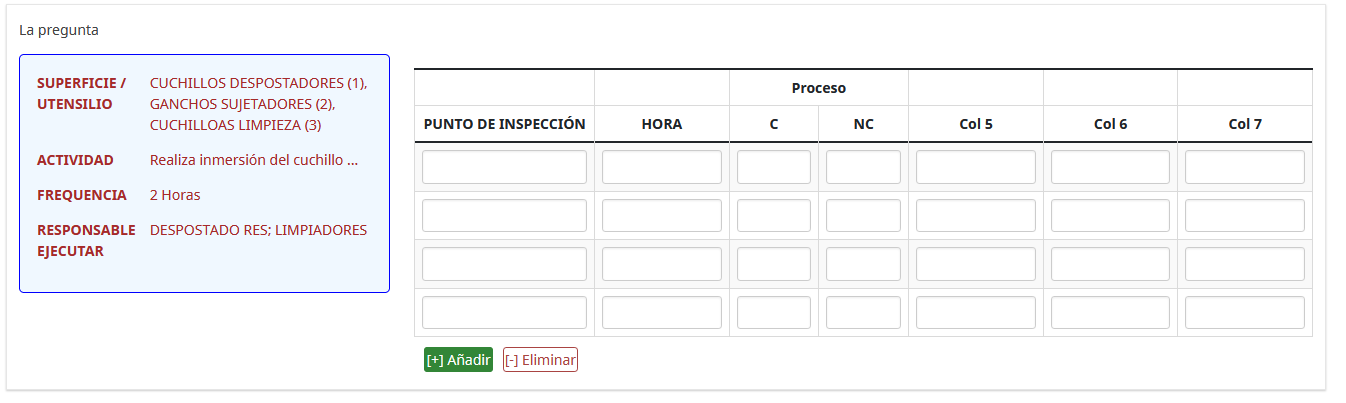
Task: Click the Eliminar button
Action: (540, 359)
